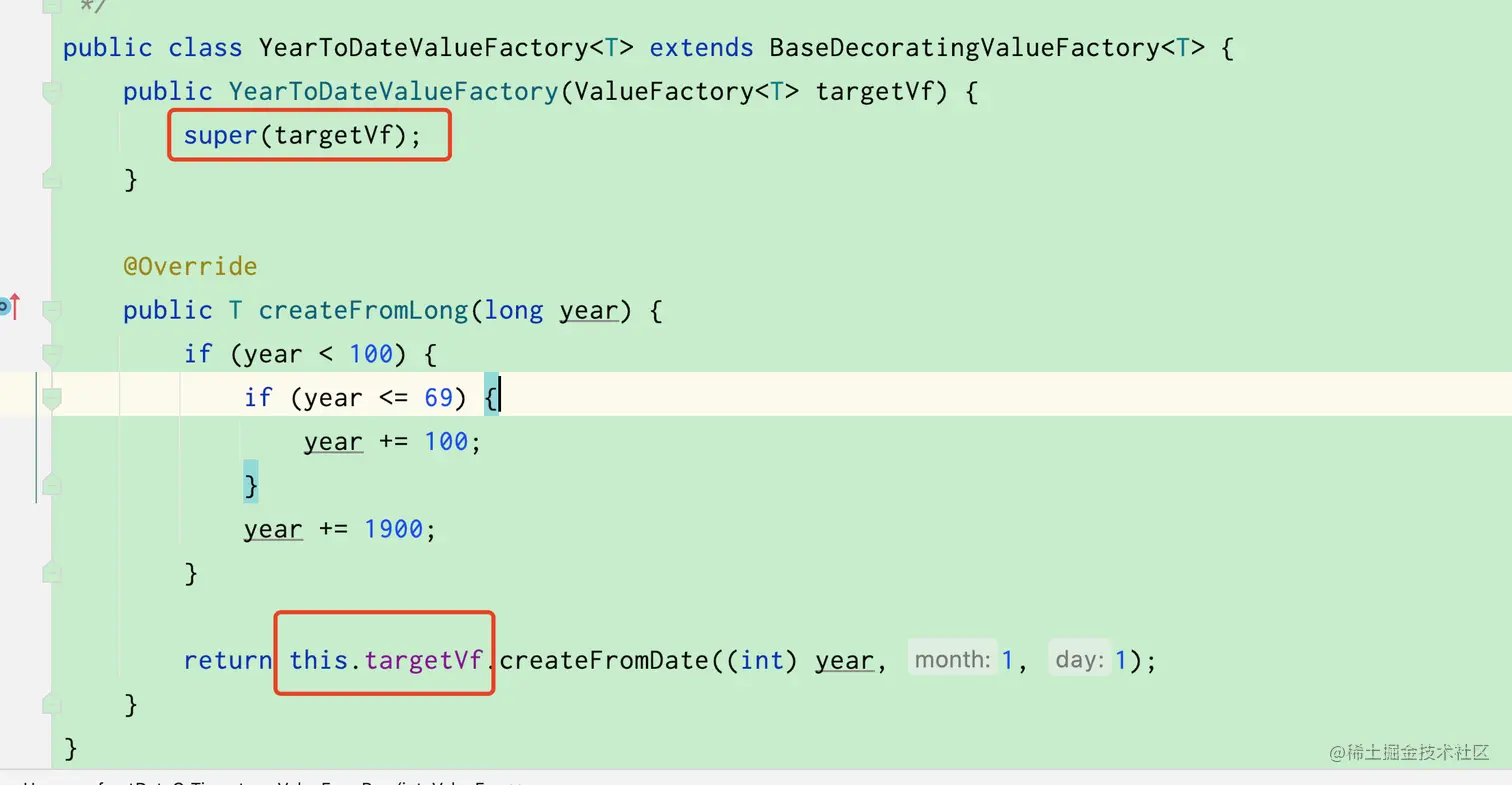Click the 'this' keyword in return statement
Image resolution: width=1512 pixels, height=785 pixels.
[x=319, y=660]
